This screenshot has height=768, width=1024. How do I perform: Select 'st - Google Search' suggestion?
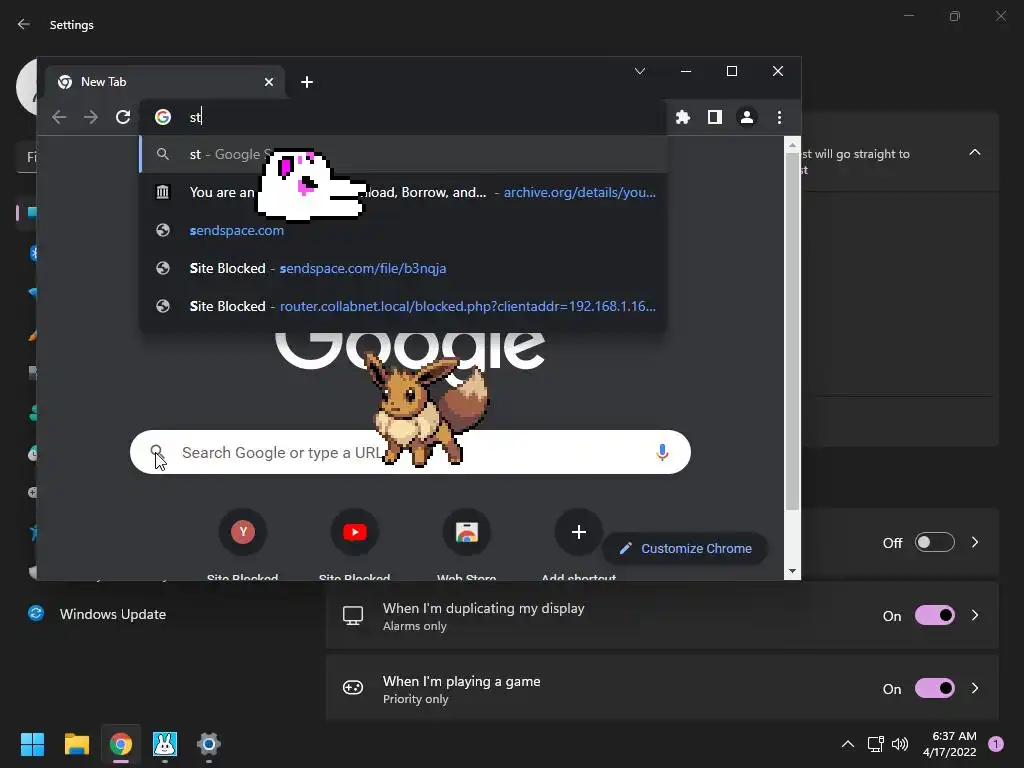point(403,155)
